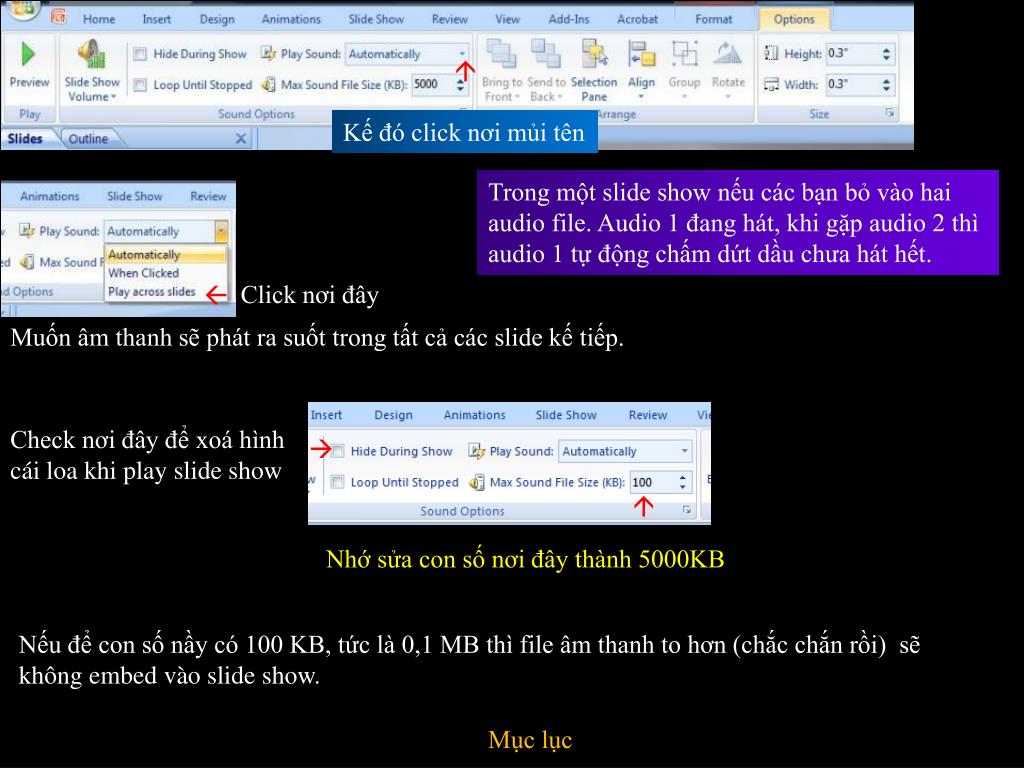This screenshot has height=768, width=1024.
Task: Select the Slides pane tab
Action: pyautogui.click(x=25, y=138)
